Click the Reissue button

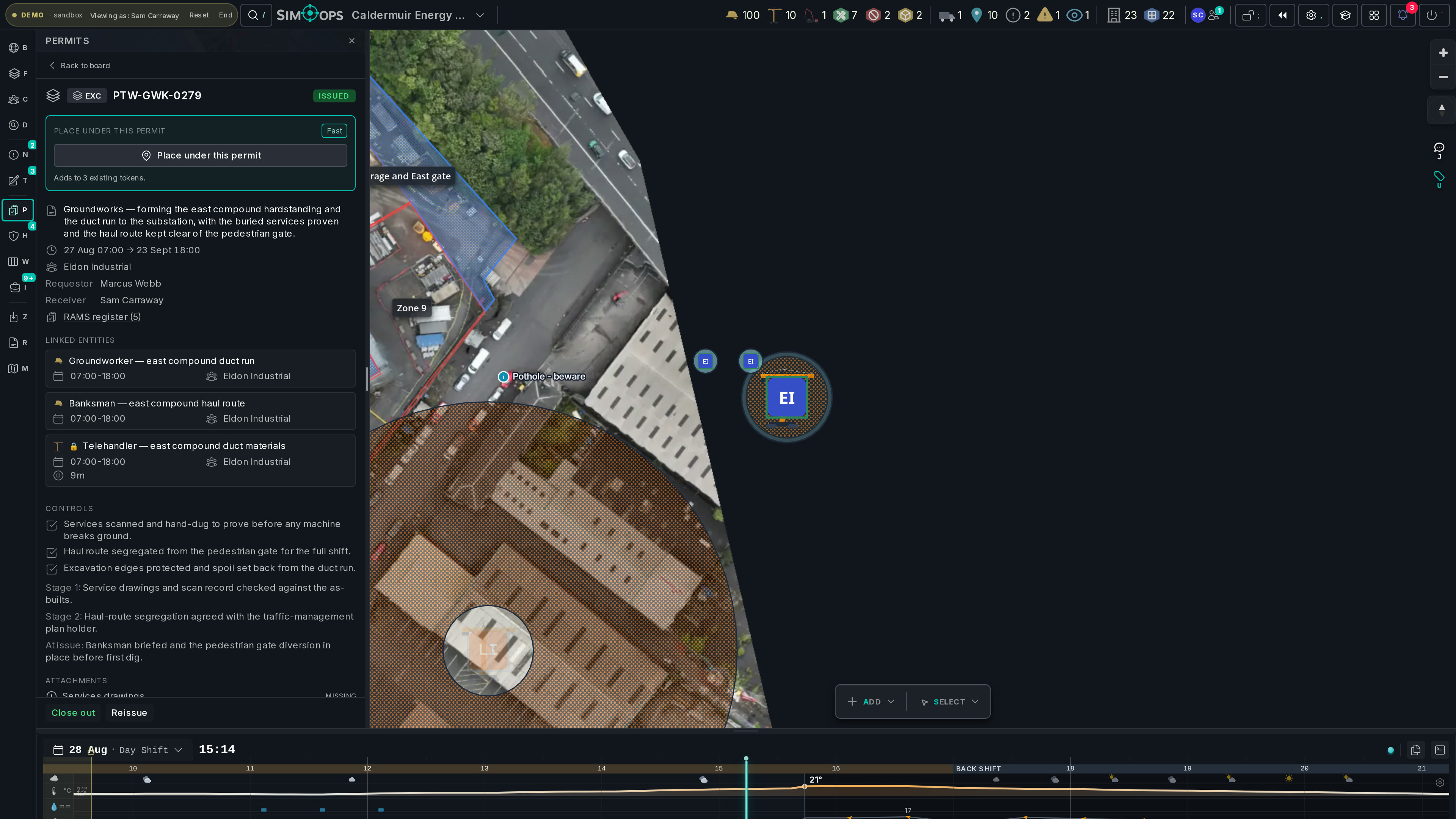click(129, 713)
